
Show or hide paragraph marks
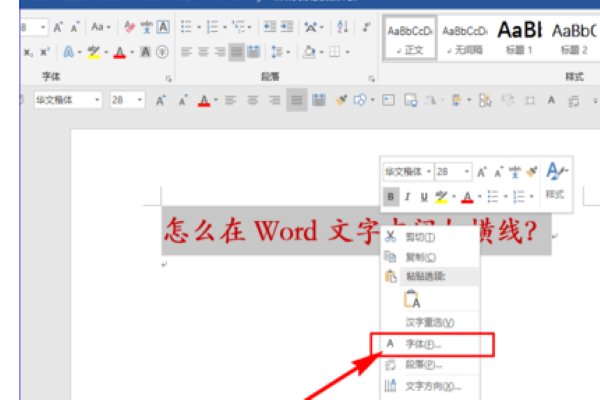(x=366, y=27)
